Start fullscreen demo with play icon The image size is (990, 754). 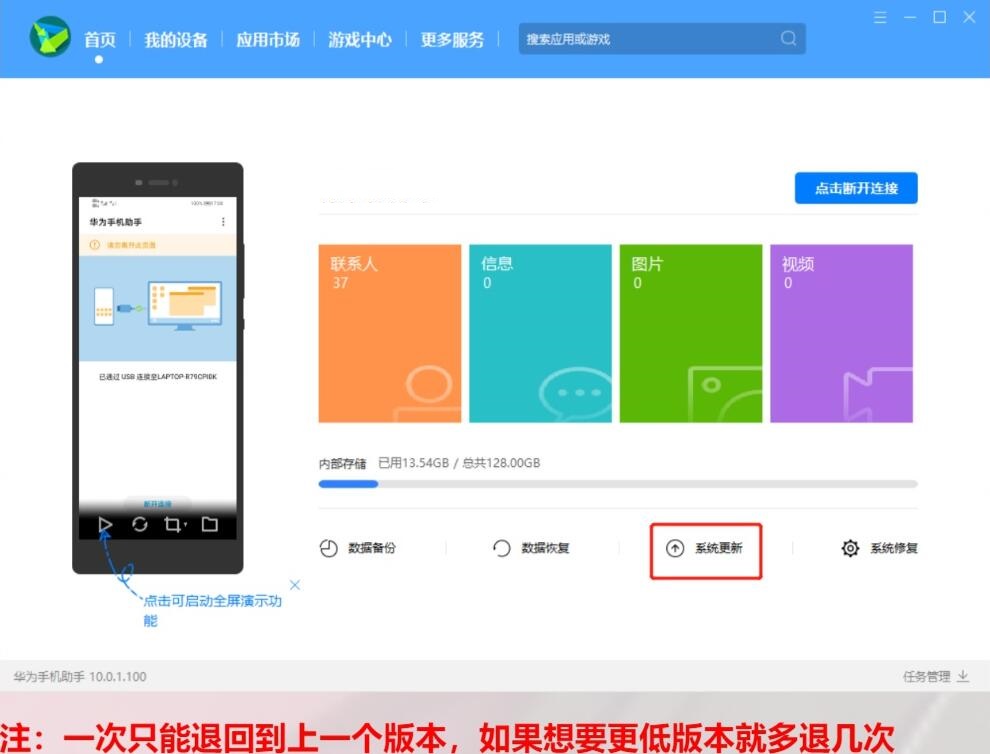(105, 524)
